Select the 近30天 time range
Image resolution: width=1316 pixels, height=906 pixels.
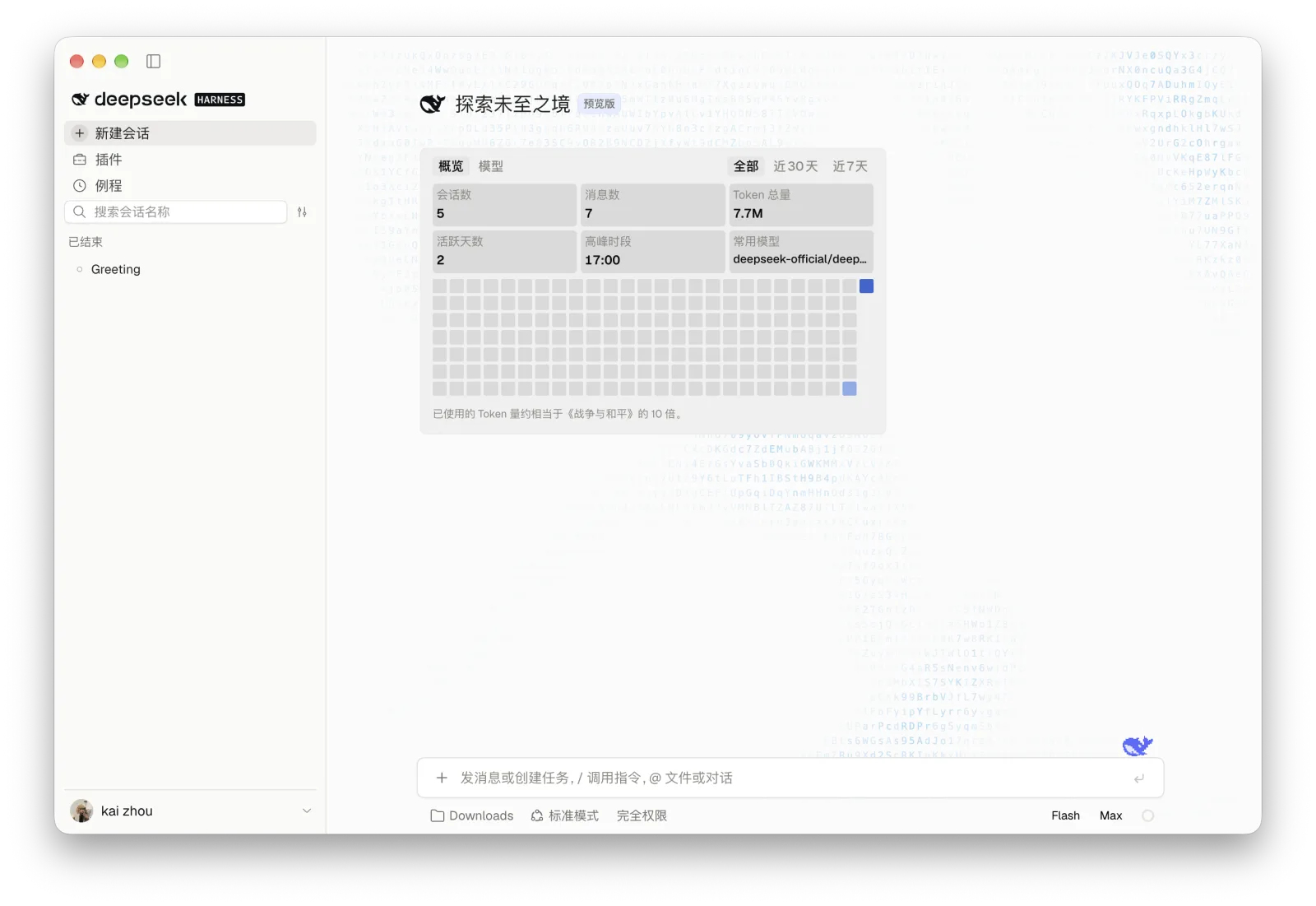pyautogui.click(x=795, y=166)
